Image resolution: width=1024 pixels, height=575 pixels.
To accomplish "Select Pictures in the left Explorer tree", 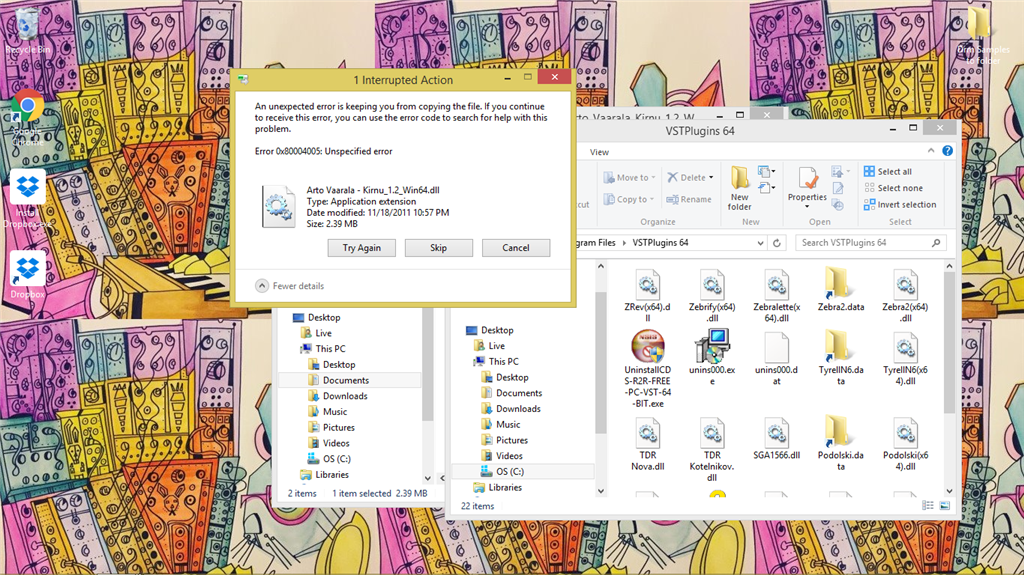I will 330,427.
